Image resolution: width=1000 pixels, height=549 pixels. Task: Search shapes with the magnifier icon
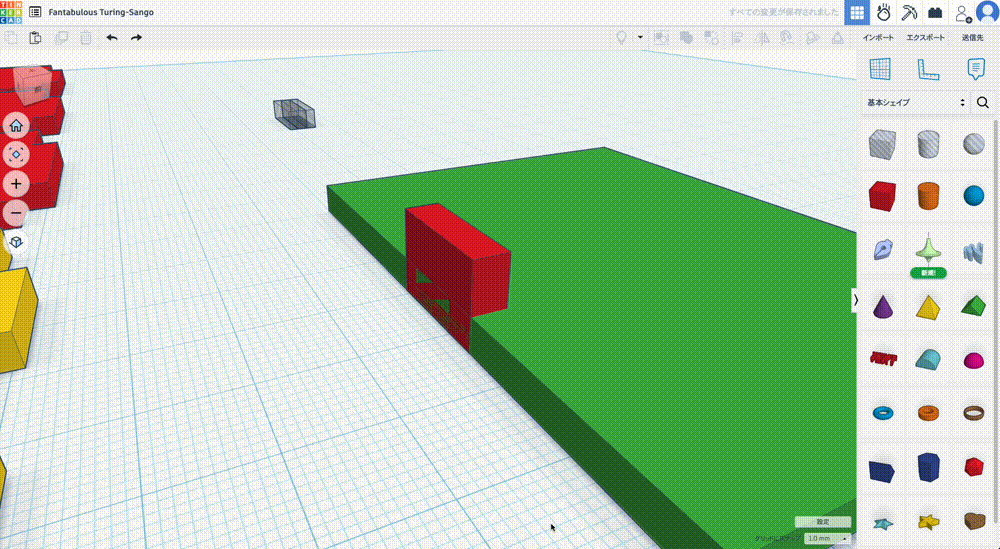(x=983, y=102)
